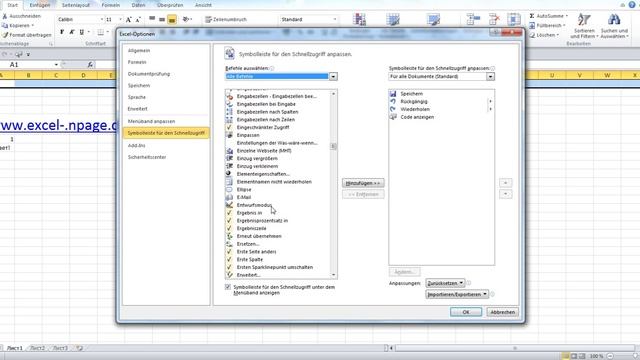
Task: Open Excel help question mark icon
Action: click(632, 5)
